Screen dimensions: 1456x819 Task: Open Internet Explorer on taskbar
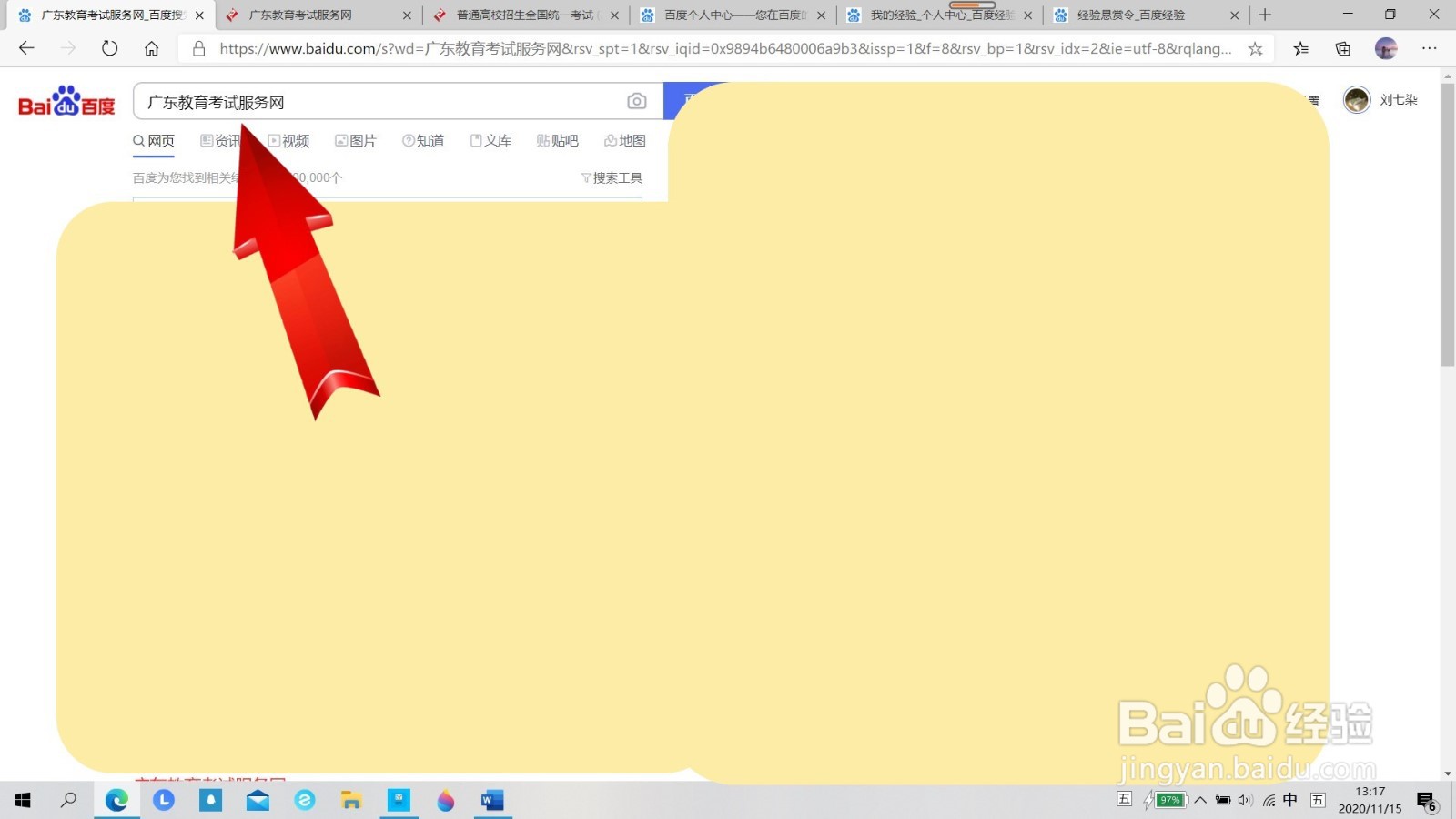[x=305, y=800]
